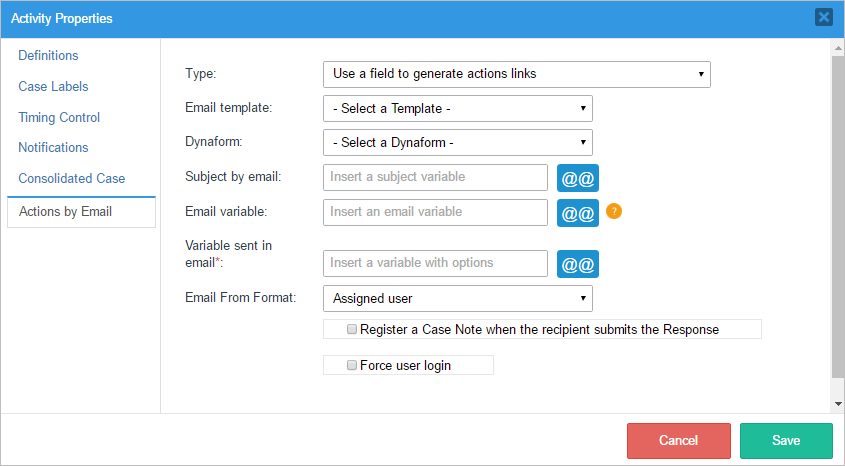Open the Timing Control tab

pos(59,118)
